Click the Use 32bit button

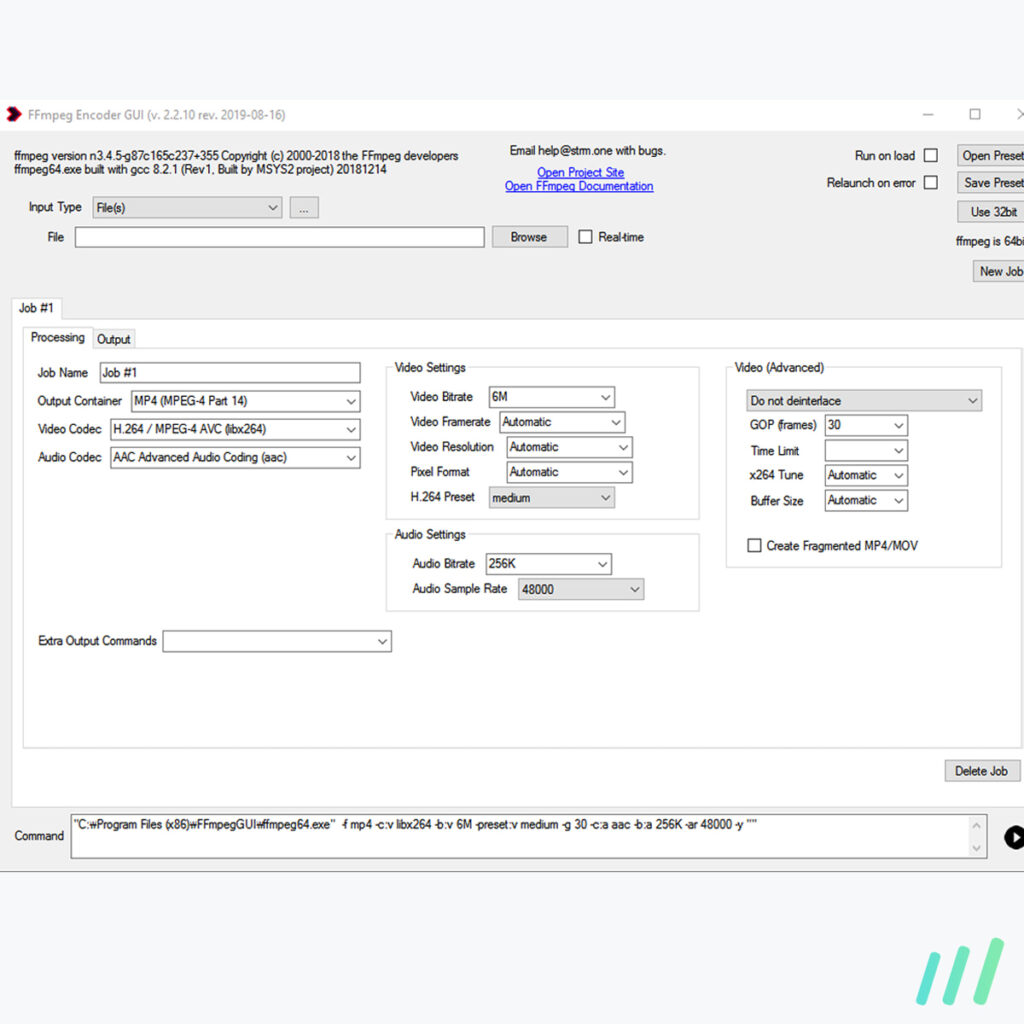[991, 212]
